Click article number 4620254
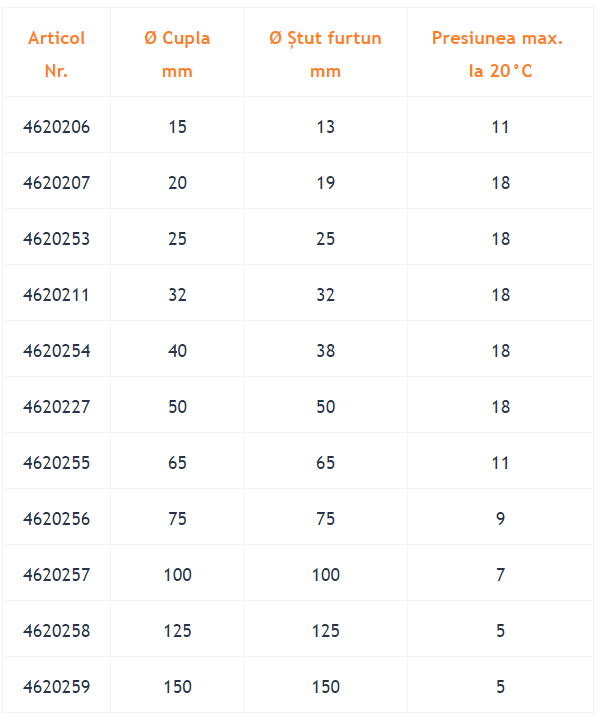 click(56, 351)
